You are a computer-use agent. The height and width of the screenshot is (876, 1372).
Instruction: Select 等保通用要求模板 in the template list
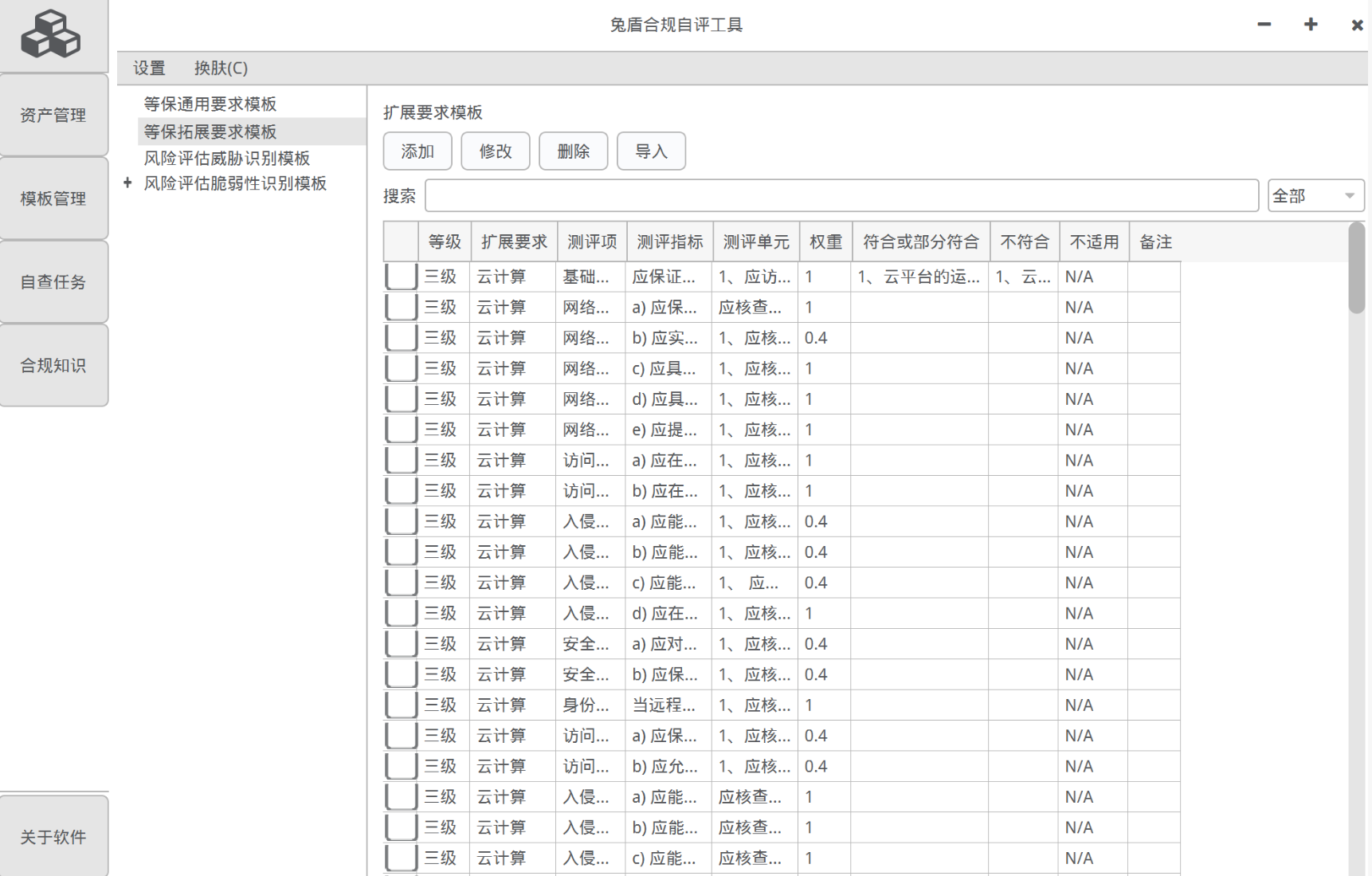[210, 103]
